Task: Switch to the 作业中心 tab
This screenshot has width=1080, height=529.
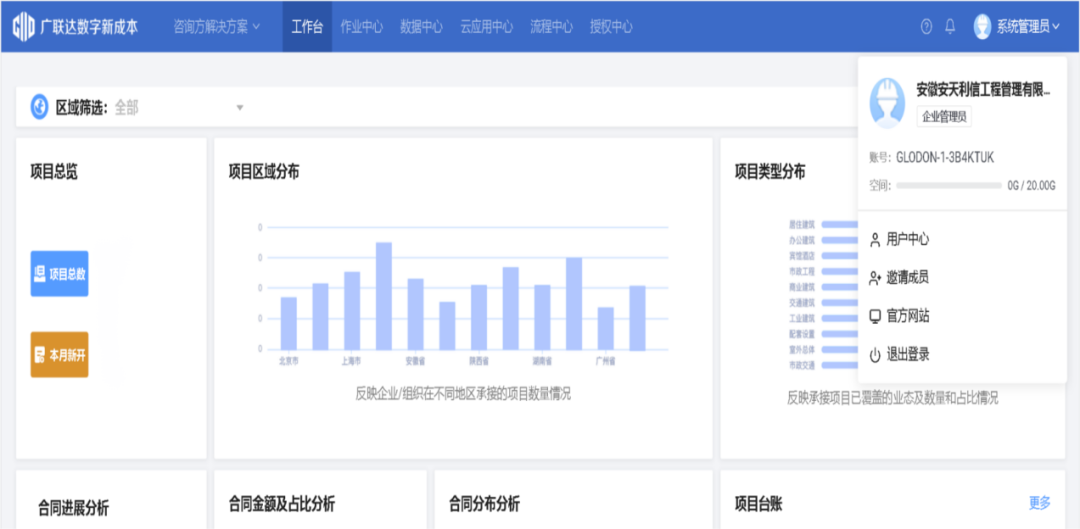Action: click(361, 27)
